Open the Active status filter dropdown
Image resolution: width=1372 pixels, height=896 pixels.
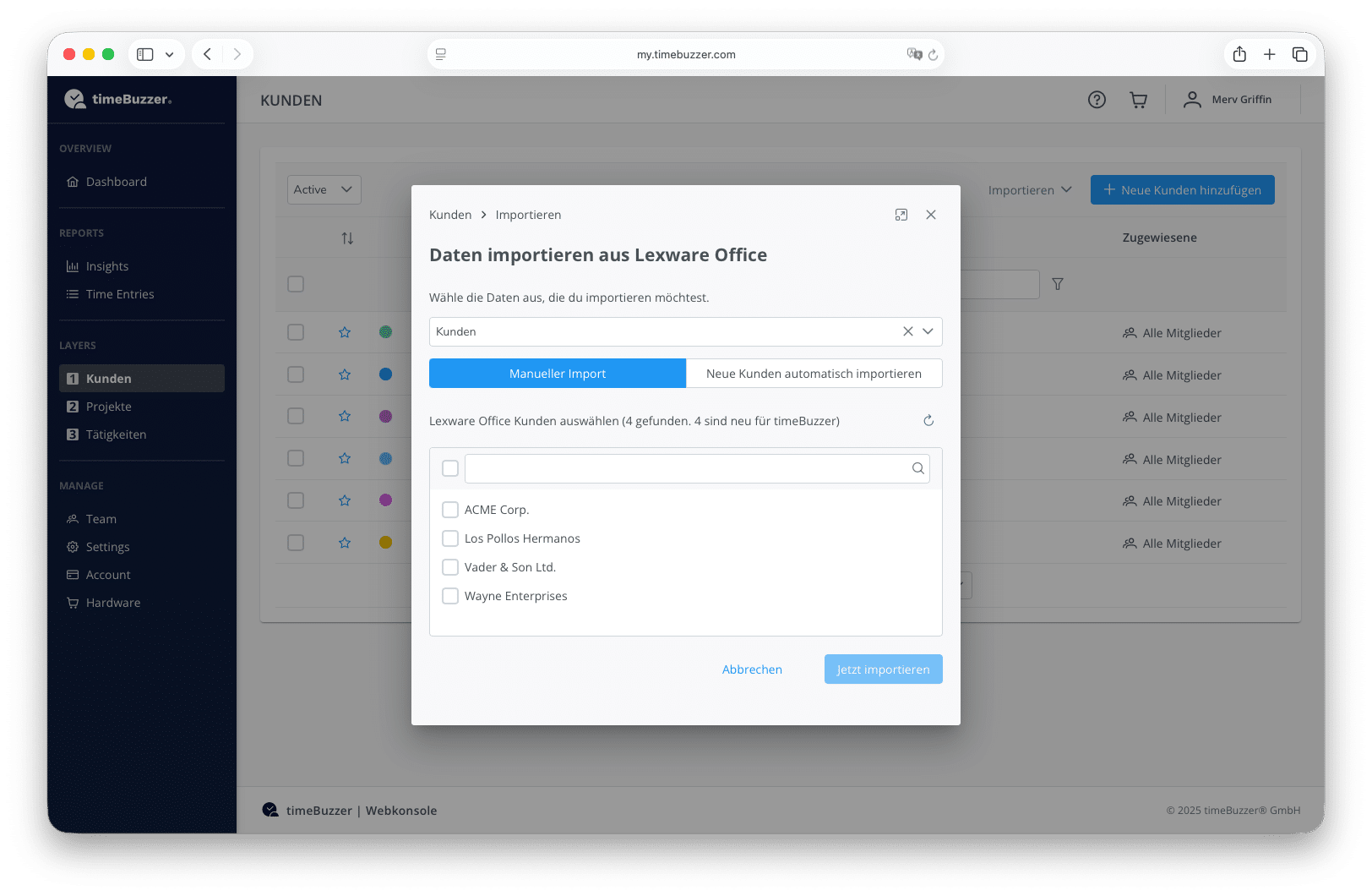pyautogui.click(x=324, y=189)
